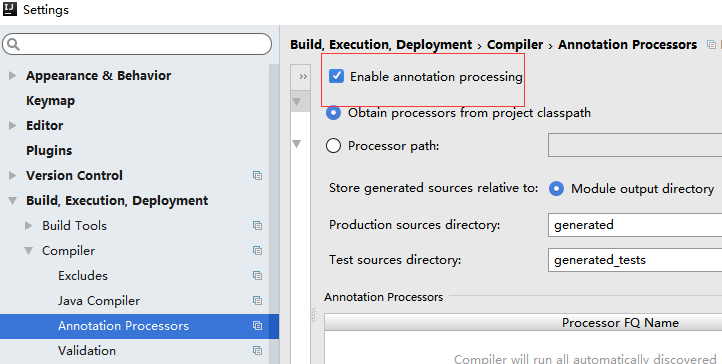Collapse the upper profile tree triangle
Screen dimensions: 722x364
(x=297, y=101)
